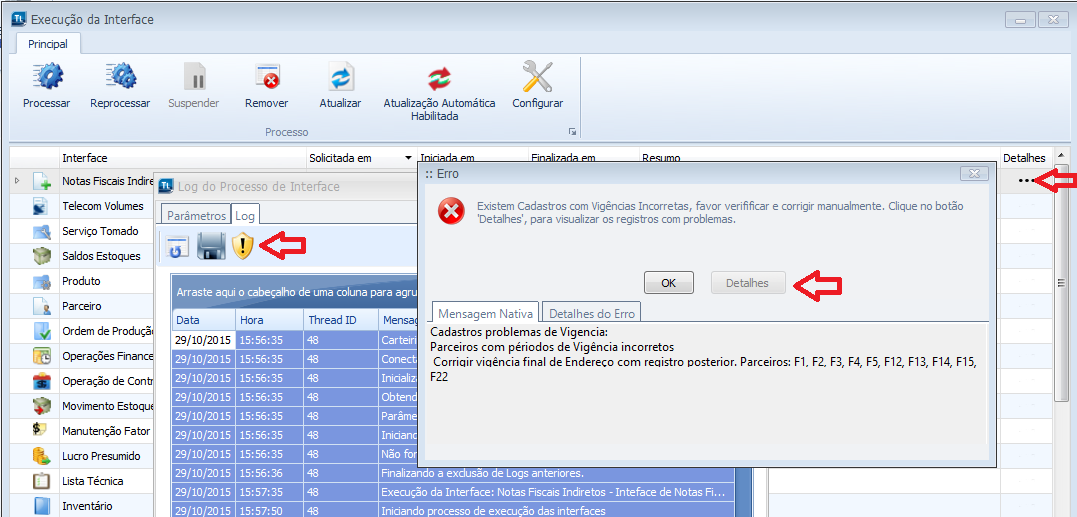Click the save floppy disk icon
The width and height of the screenshot is (1077, 517).
click(x=211, y=246)
